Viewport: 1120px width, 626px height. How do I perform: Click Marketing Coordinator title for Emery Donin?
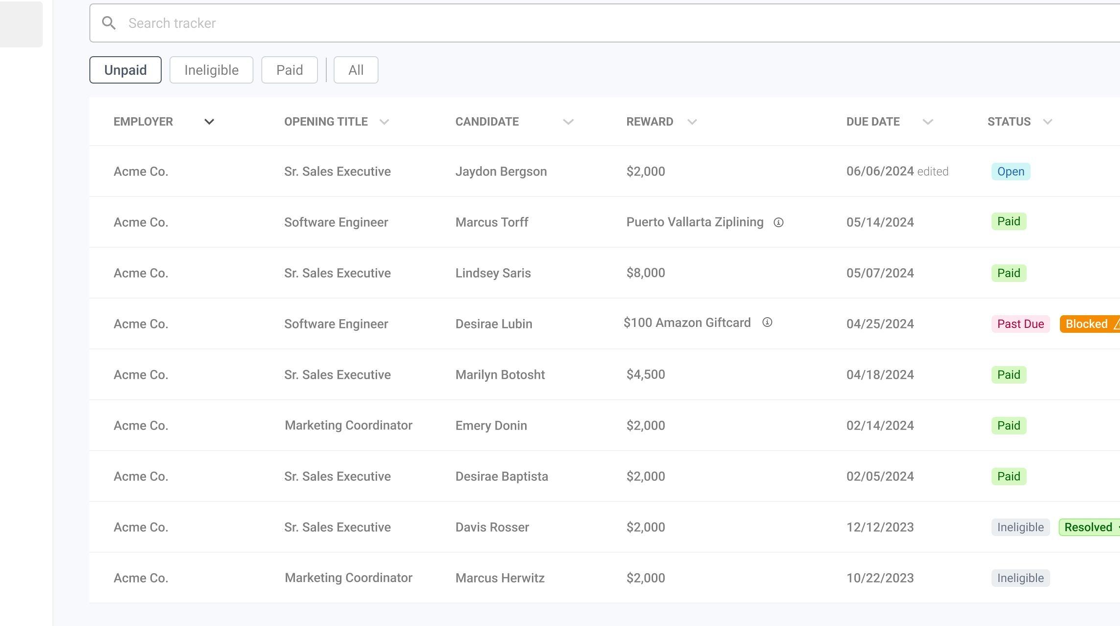[x=349, y=425]
